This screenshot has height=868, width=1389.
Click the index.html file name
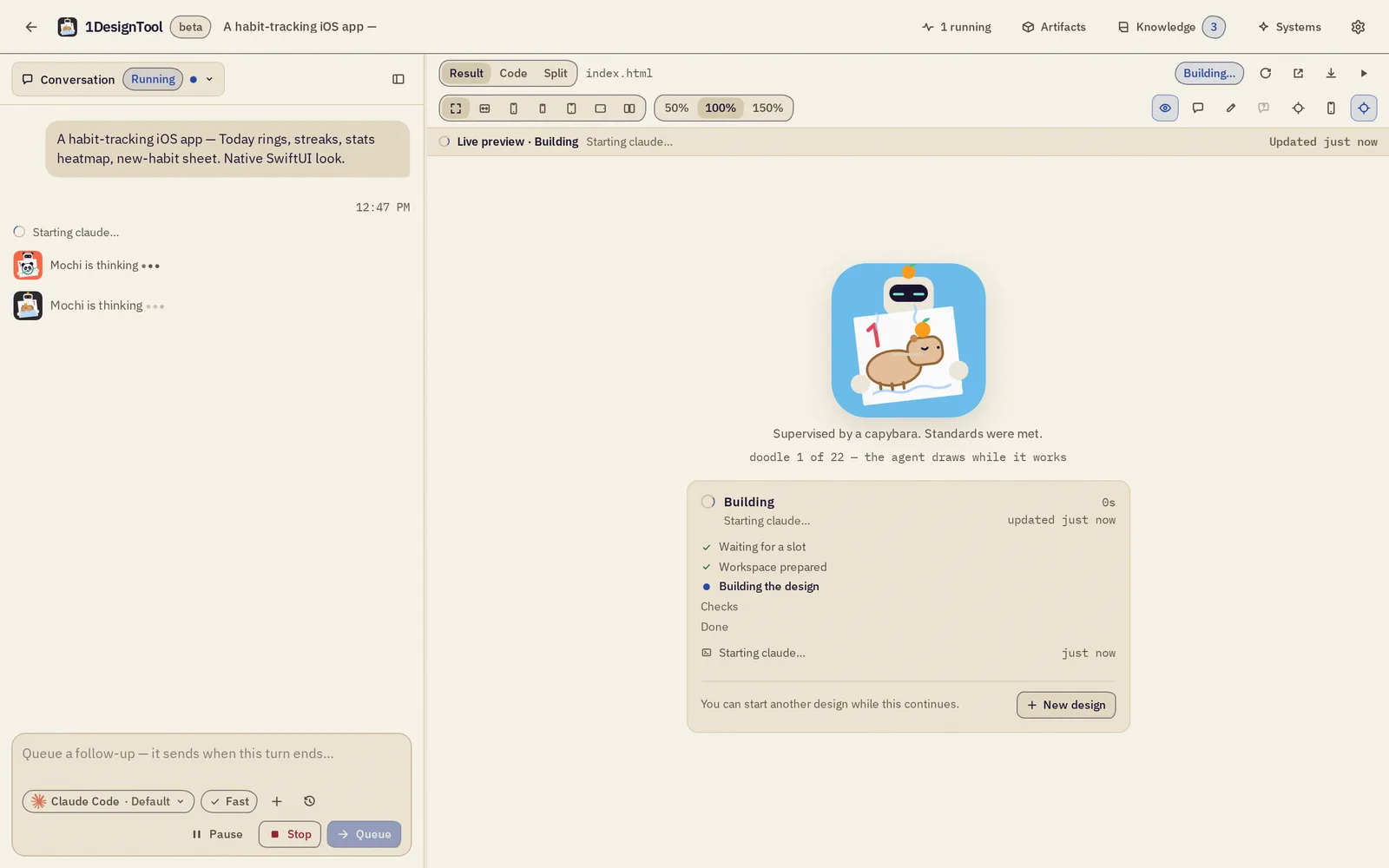619,74
